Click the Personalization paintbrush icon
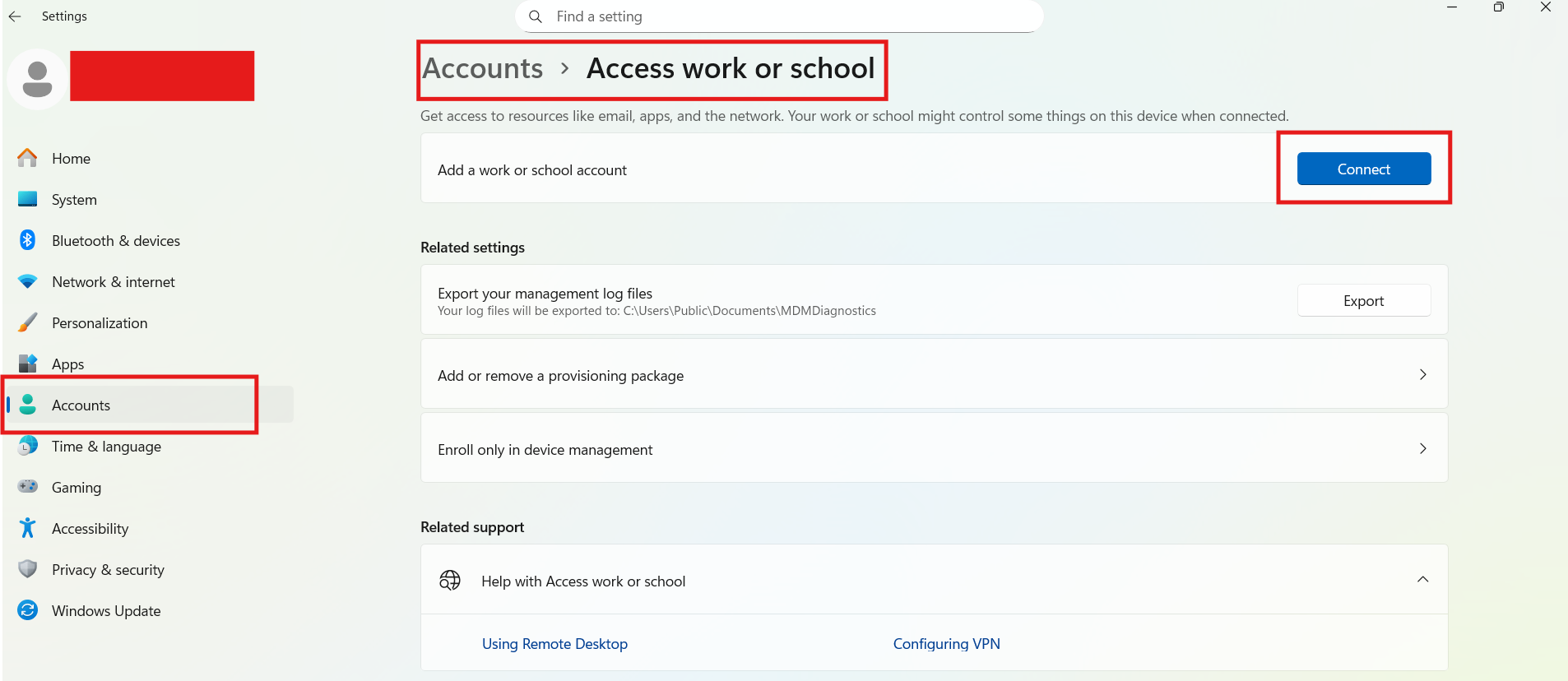The height and width of the screenshot is (681, 1568). click(x=28, y=322)
